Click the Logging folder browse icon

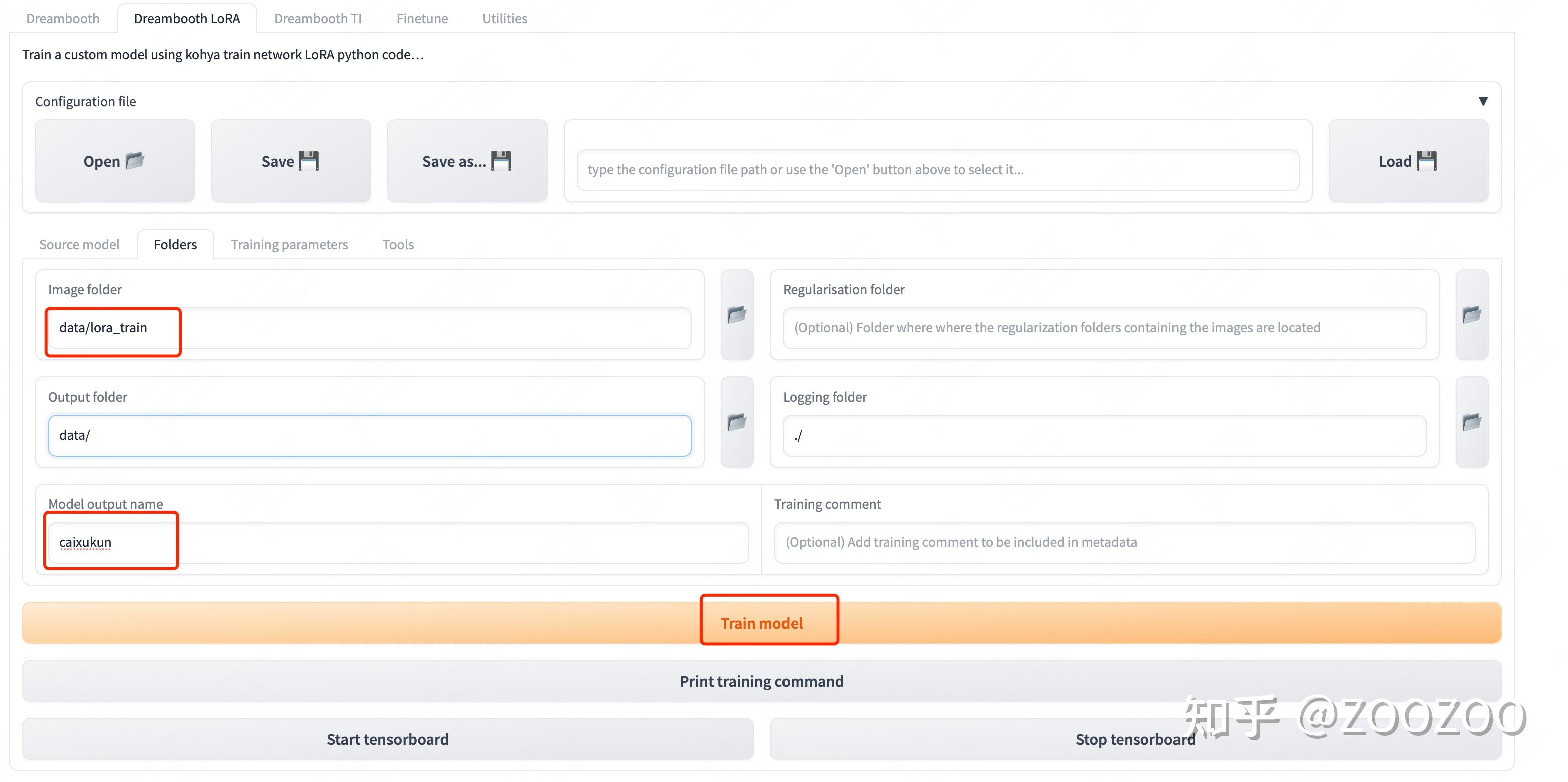tap(1472, 422)
